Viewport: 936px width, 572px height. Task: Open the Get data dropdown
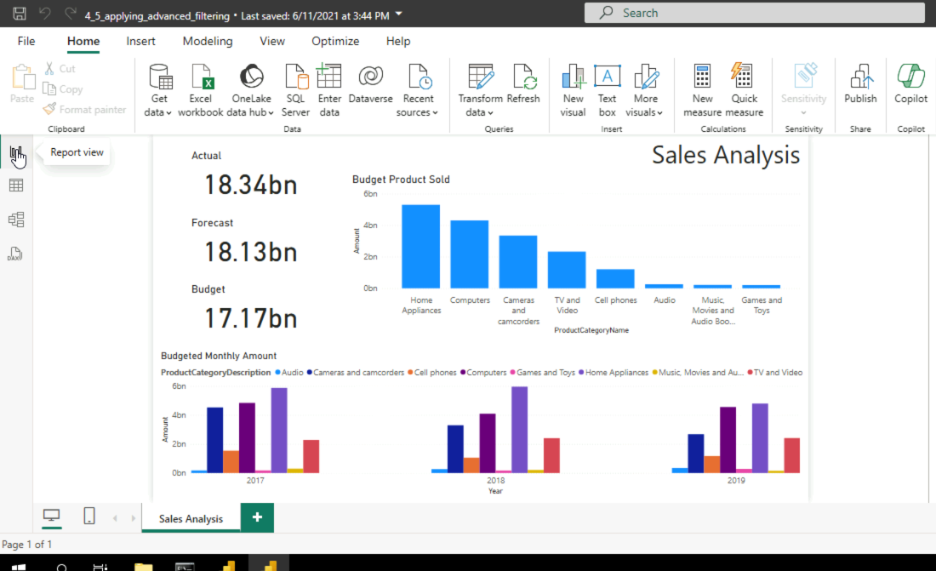coord(159,90)
